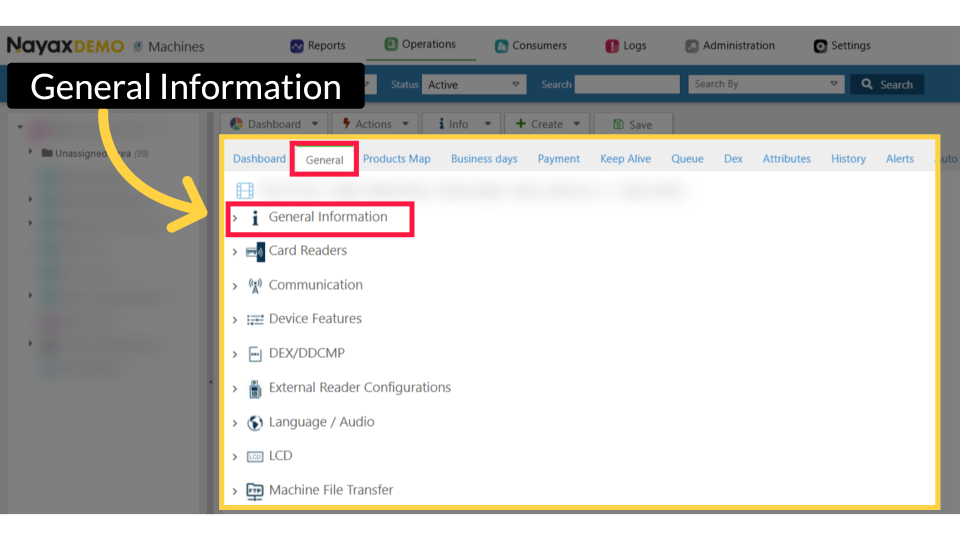Screen dimensions: 960x540
Task: Click the grid icon below Dashboard tab
Action: [x=245, y=190]
